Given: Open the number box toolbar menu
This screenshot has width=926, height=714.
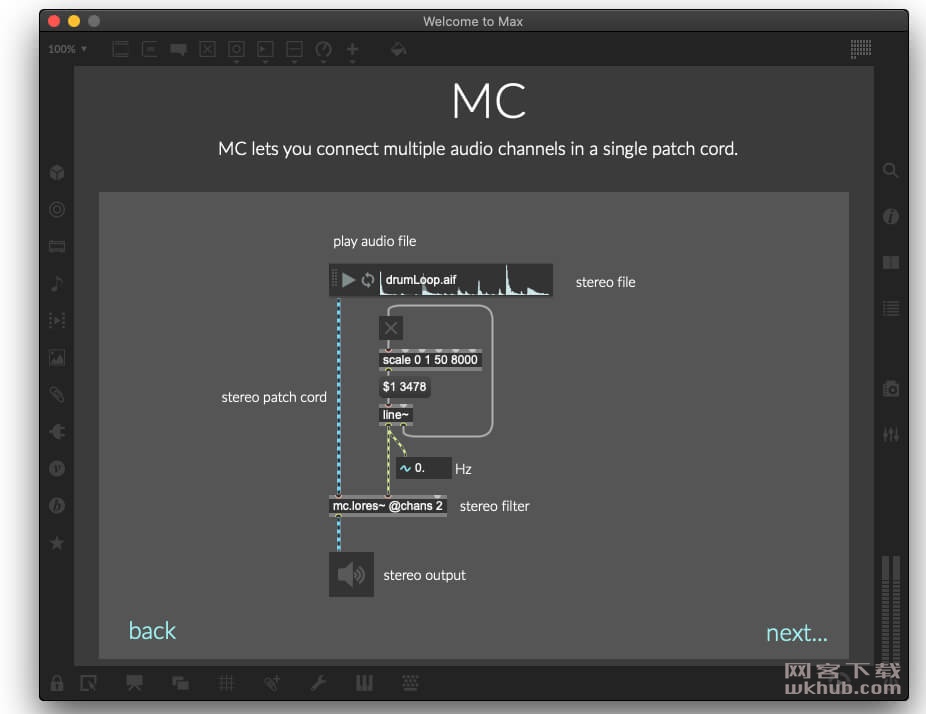Looking at the screenshot, I should coord(265,50).
